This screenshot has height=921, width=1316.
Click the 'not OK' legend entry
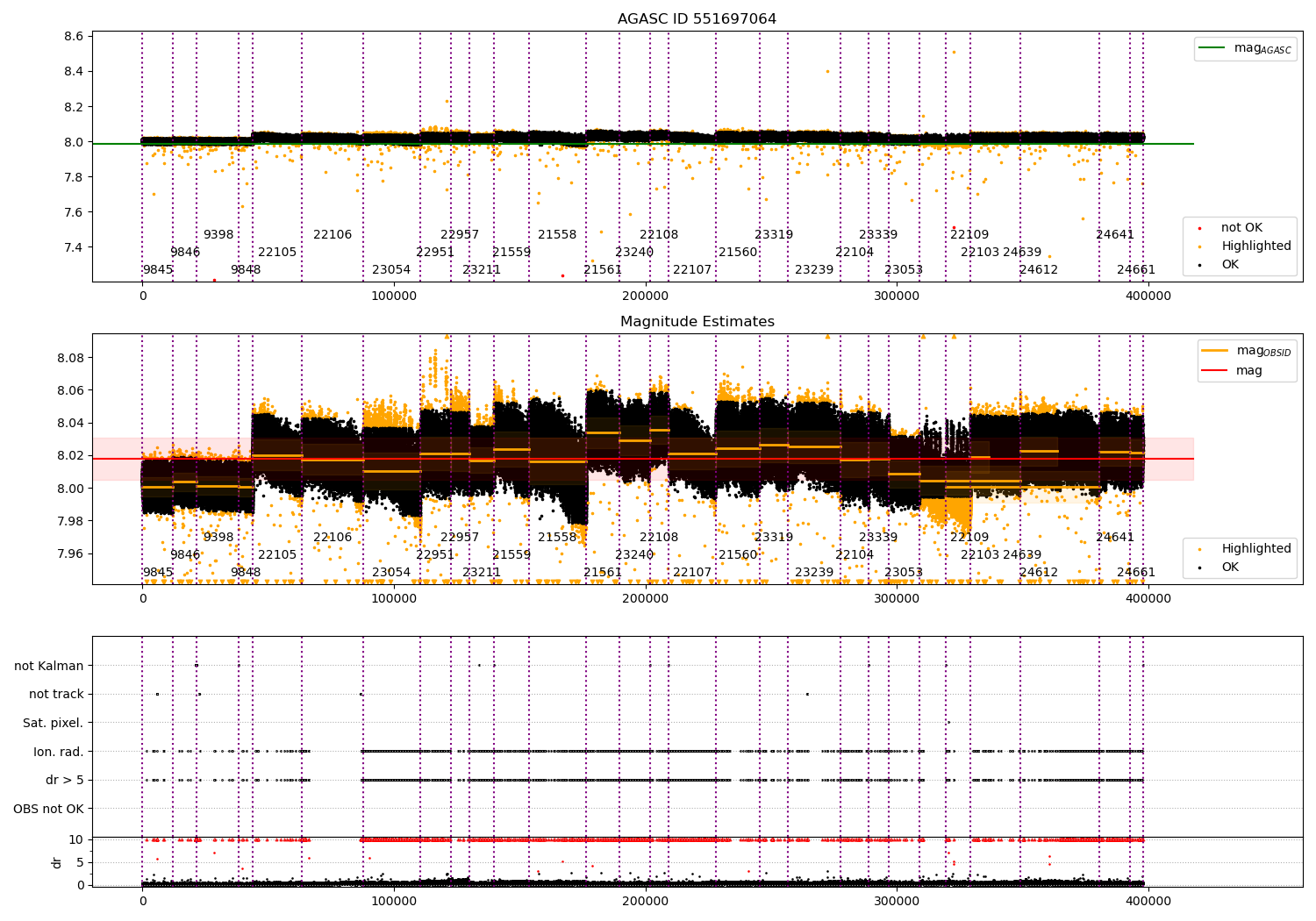(1231, 227)
